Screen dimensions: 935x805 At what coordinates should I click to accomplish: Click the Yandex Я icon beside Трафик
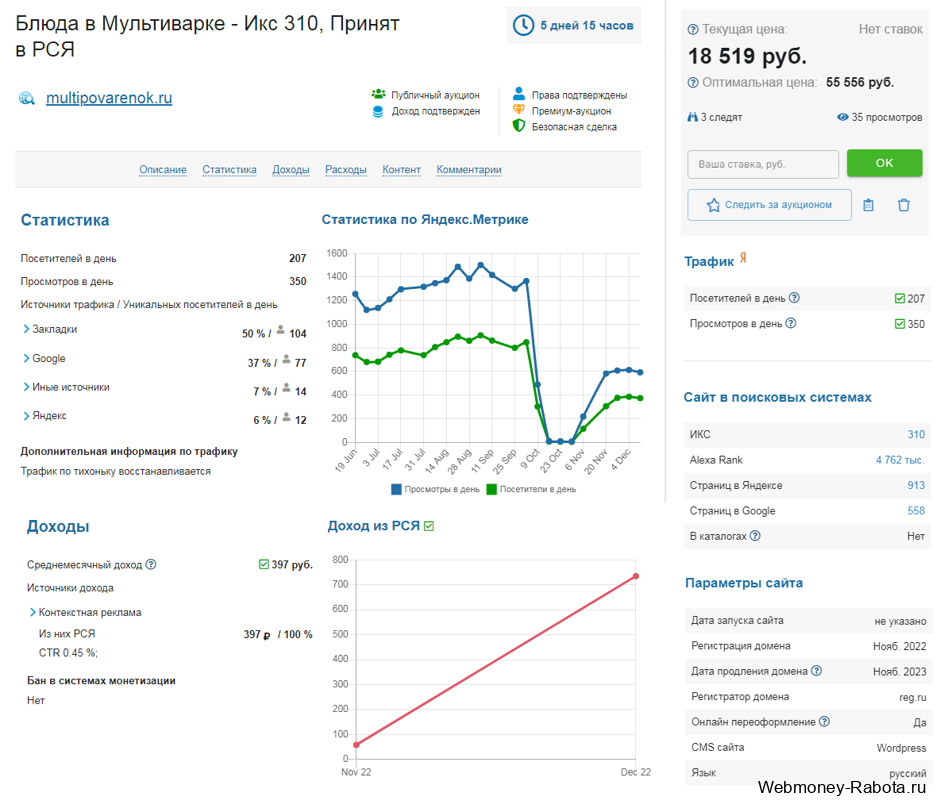click(743, 258)
